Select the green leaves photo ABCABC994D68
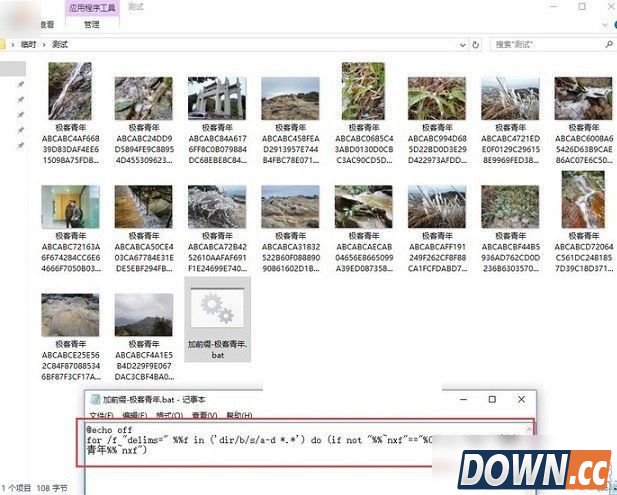The image size is (617, 495). point(437,98)
